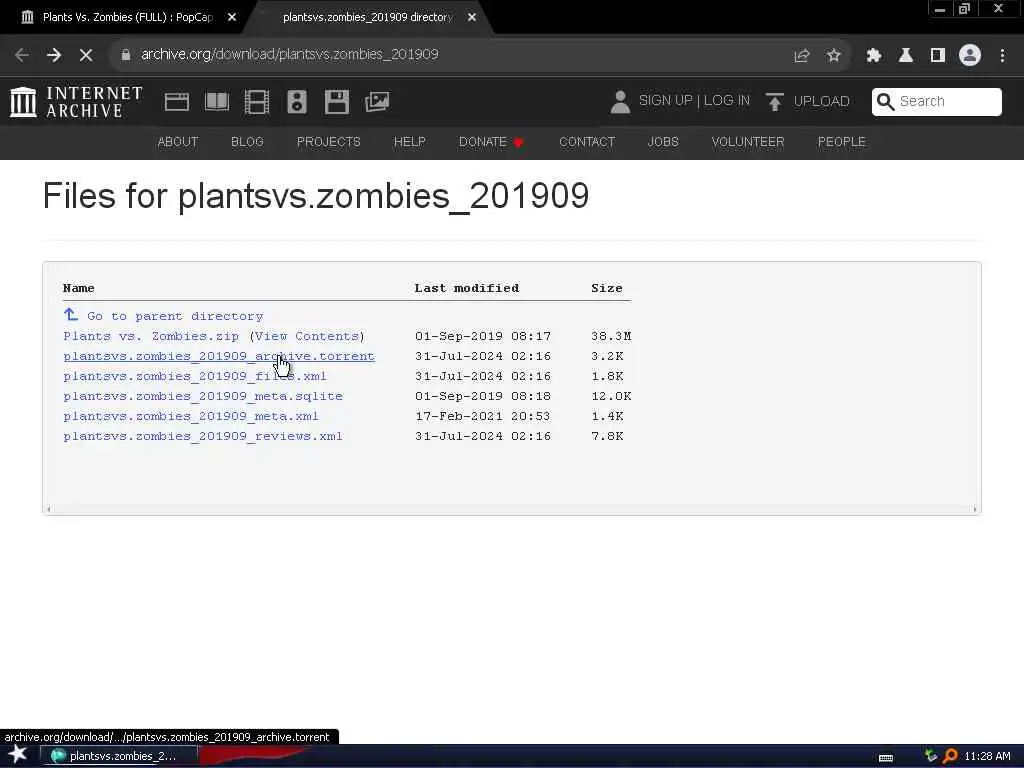Stop page loading with the X button
The height and width of the screenshot is (768, 1024).
point(86,55)
